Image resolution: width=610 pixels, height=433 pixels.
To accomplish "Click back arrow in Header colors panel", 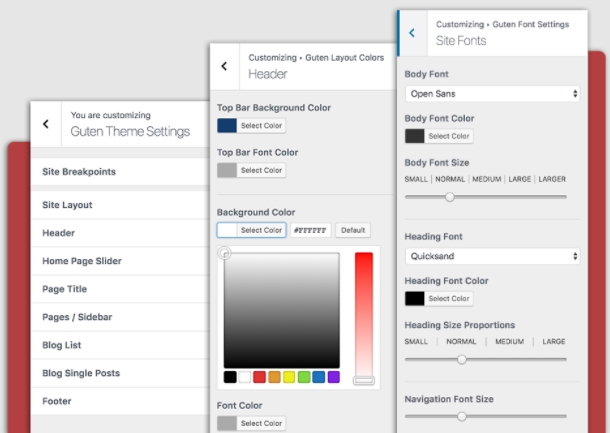I will click(x=224, y=66).
